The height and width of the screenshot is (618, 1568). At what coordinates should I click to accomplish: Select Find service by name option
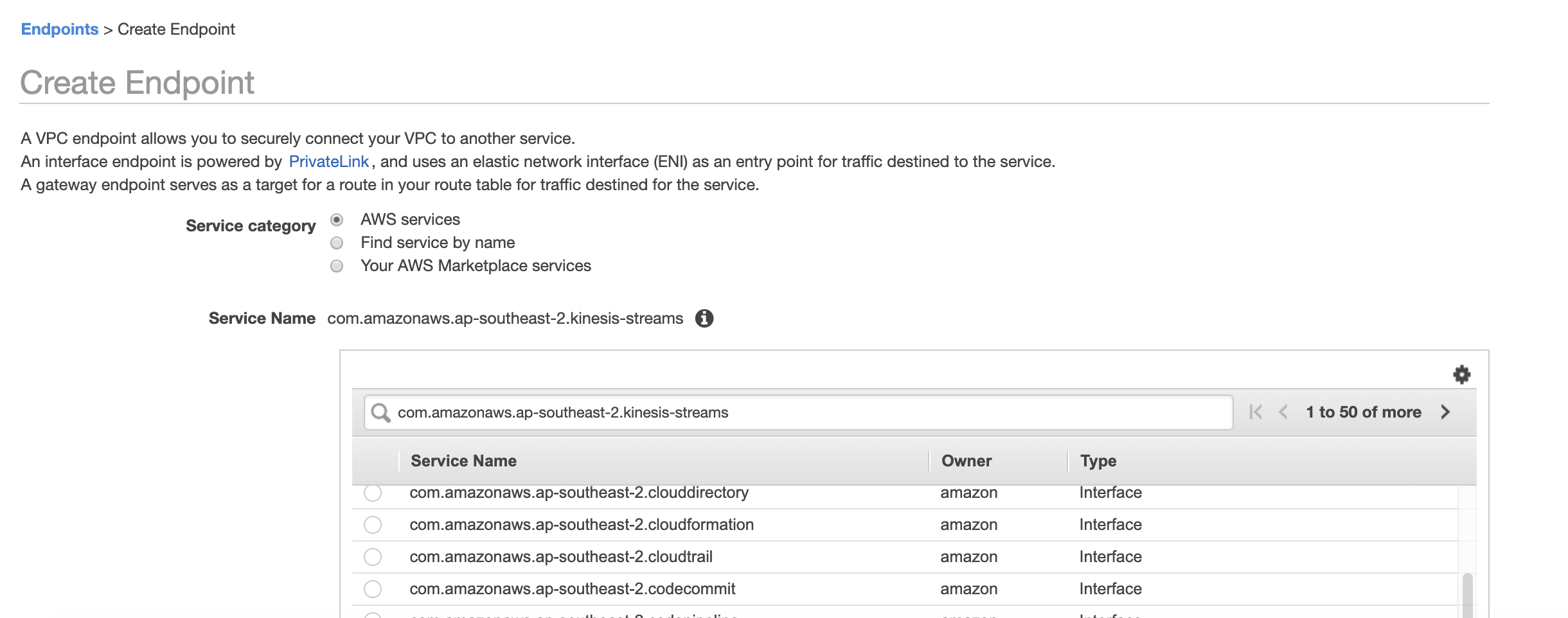pos(337,243)
